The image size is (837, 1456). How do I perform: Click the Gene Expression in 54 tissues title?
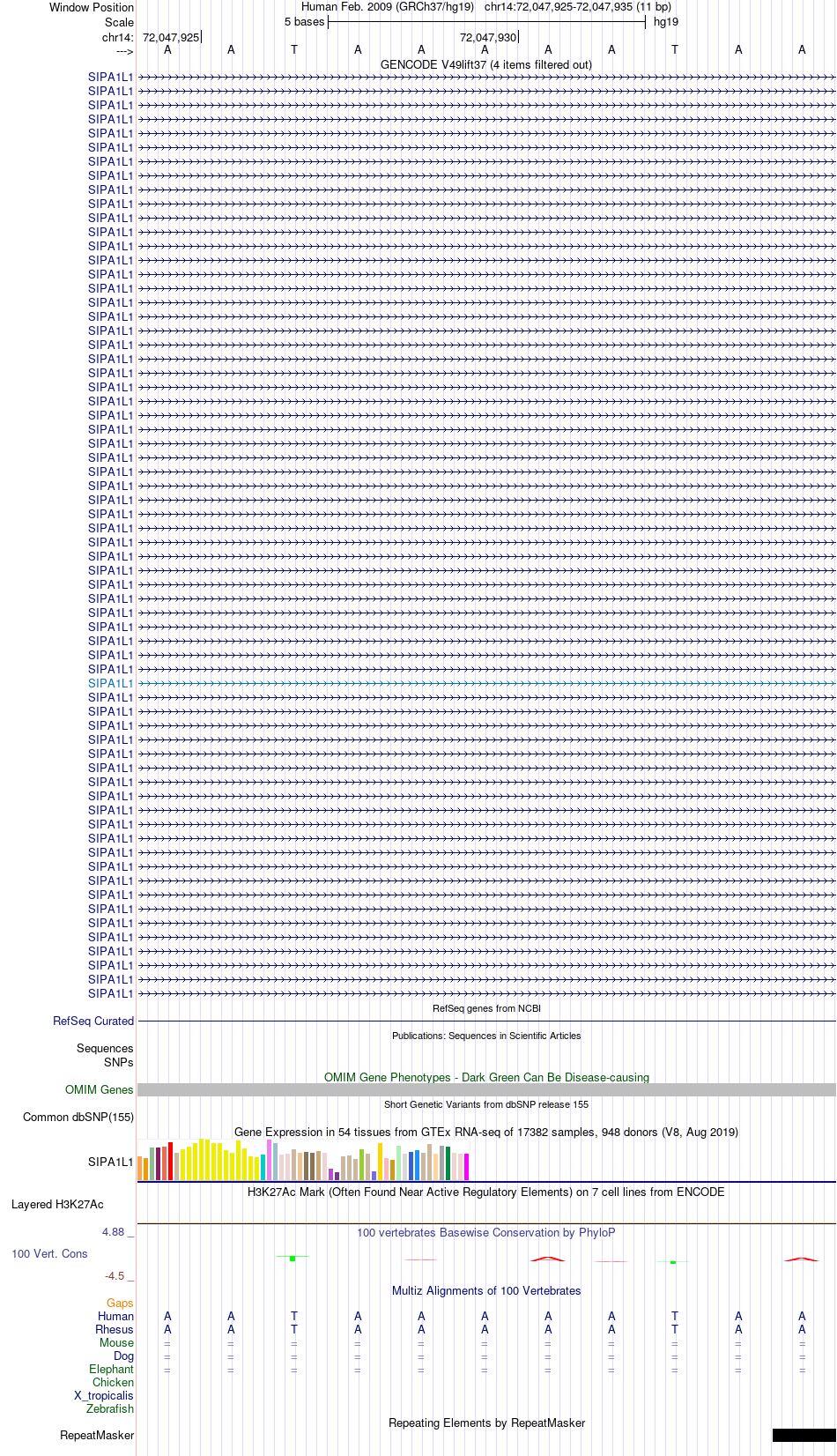pos(486,1132)
